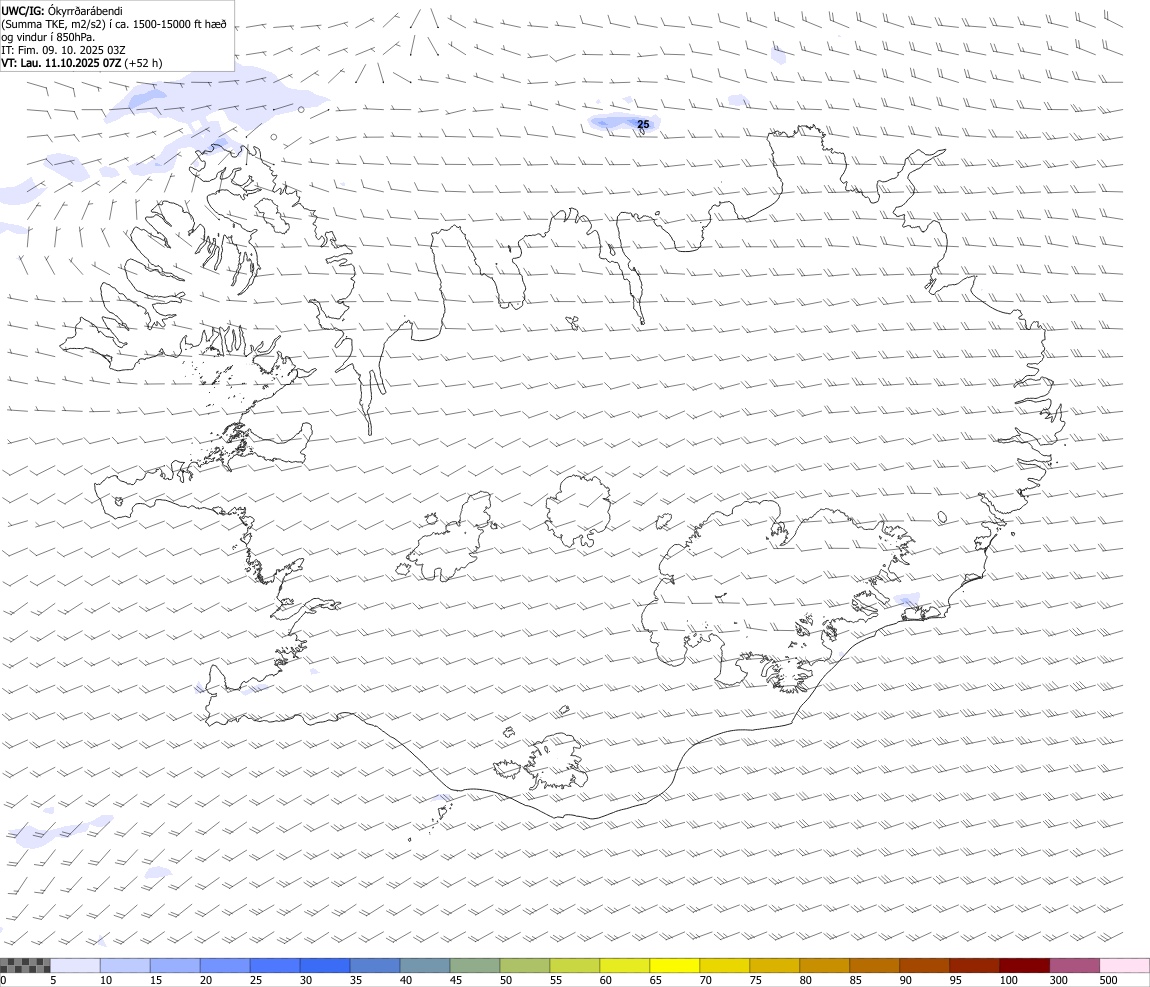This screenshot has height=987, width=1150.
Task: Click the 15–20 legend color swatch
Action: (x=175, y=965)
